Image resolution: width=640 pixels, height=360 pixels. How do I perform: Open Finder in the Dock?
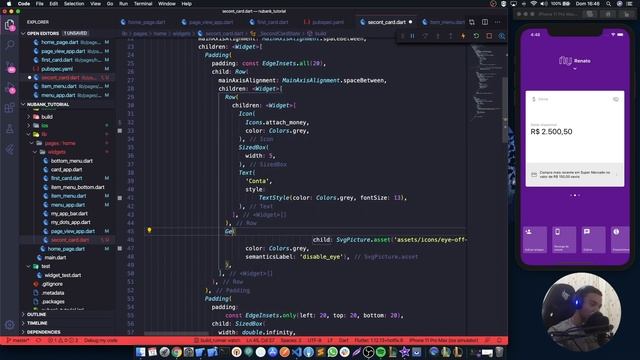141,352
